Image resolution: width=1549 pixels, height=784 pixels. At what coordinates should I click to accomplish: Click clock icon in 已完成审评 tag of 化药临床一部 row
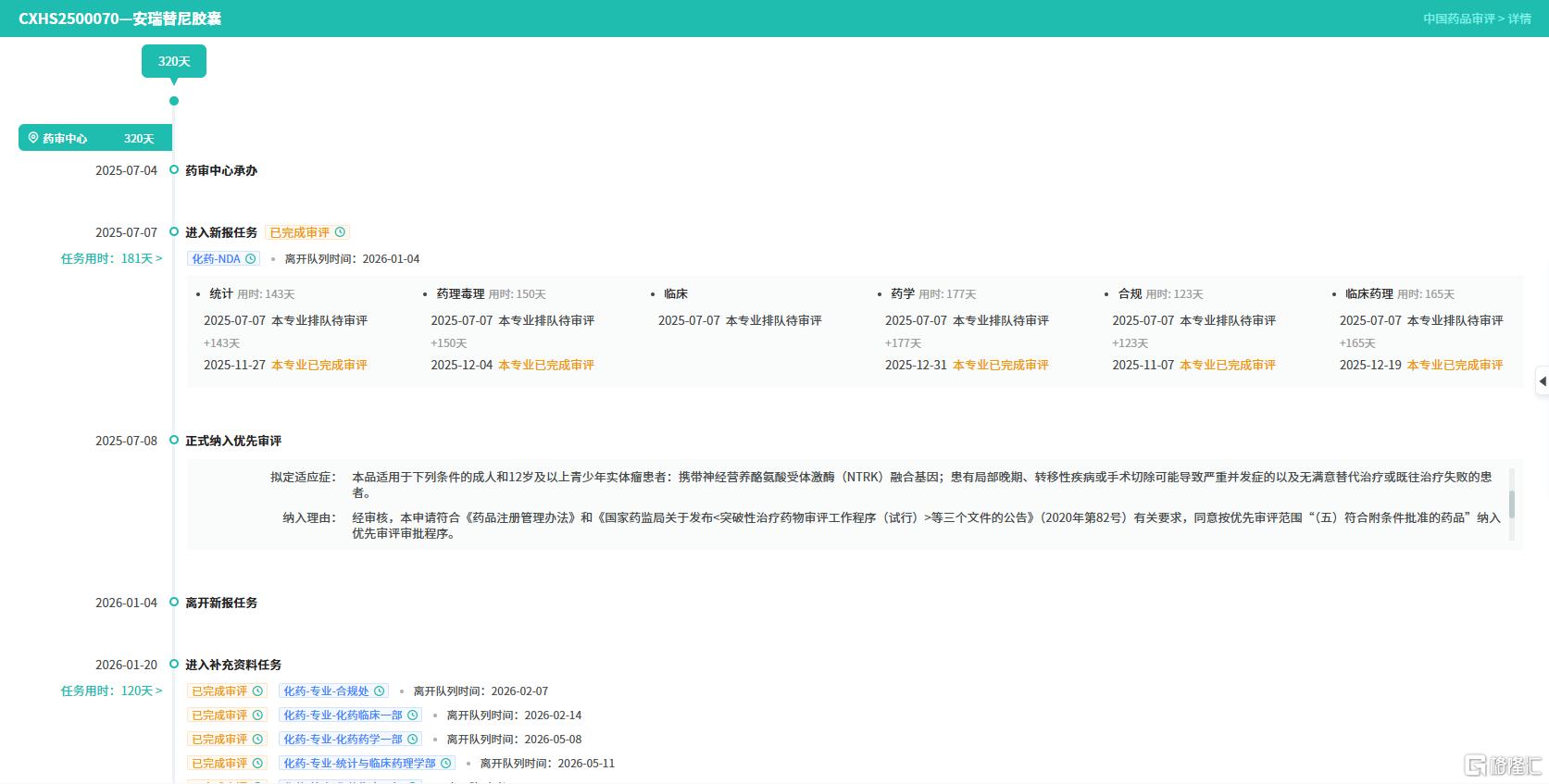[257, 716]
